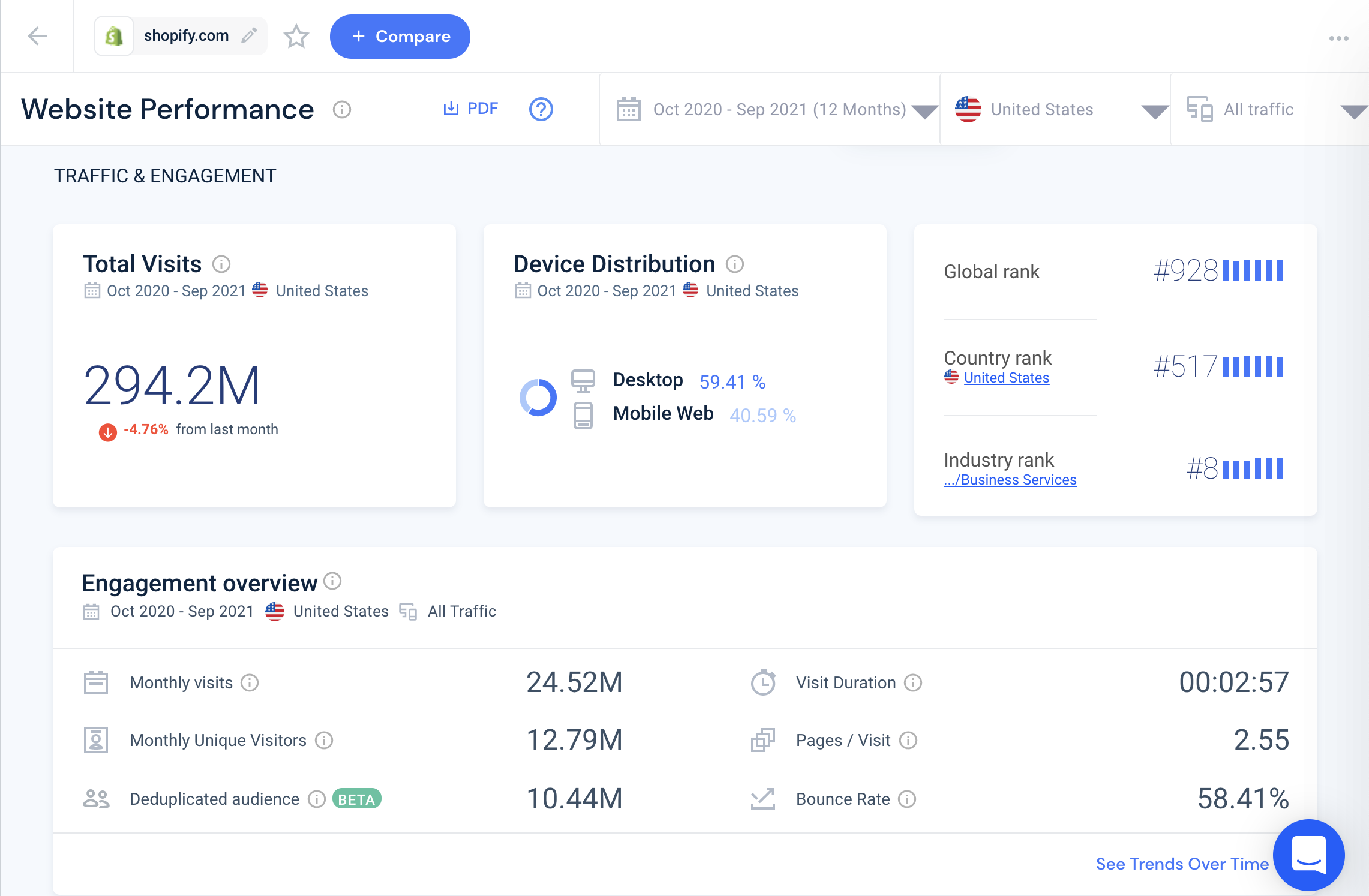Open the help question mark icon

(541, 109)
